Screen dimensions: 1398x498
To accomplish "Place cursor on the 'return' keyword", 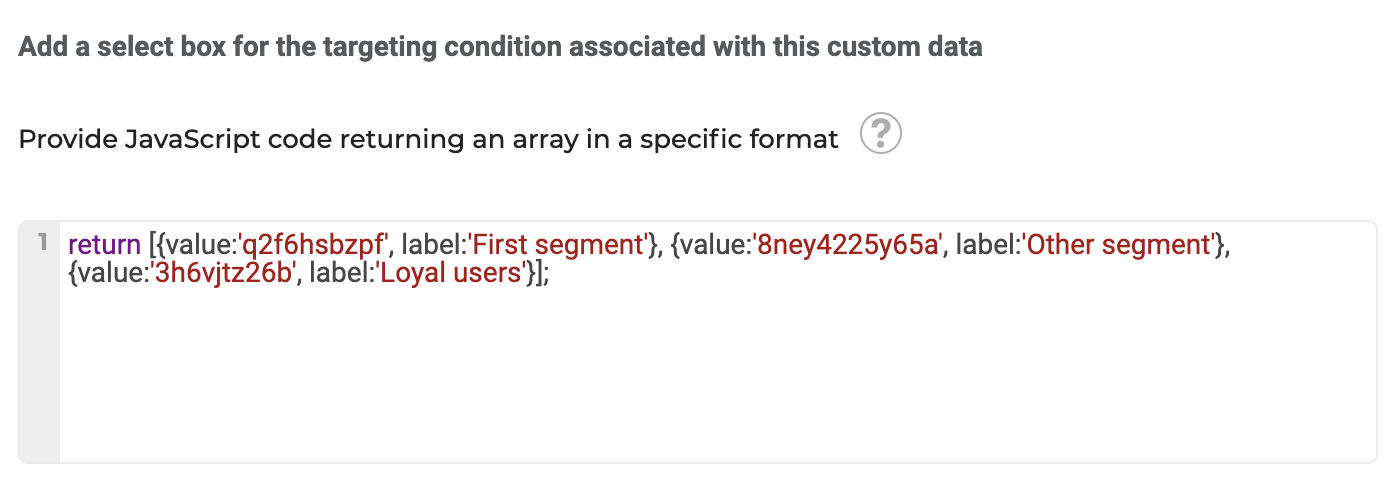I will pos(104,244).
